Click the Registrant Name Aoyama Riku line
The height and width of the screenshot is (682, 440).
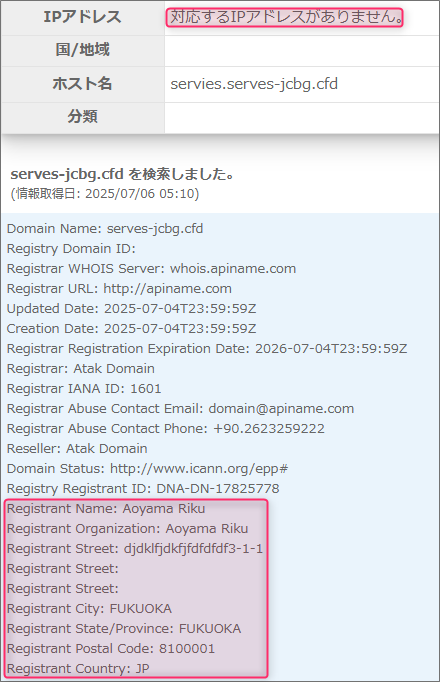coord(106,508)
